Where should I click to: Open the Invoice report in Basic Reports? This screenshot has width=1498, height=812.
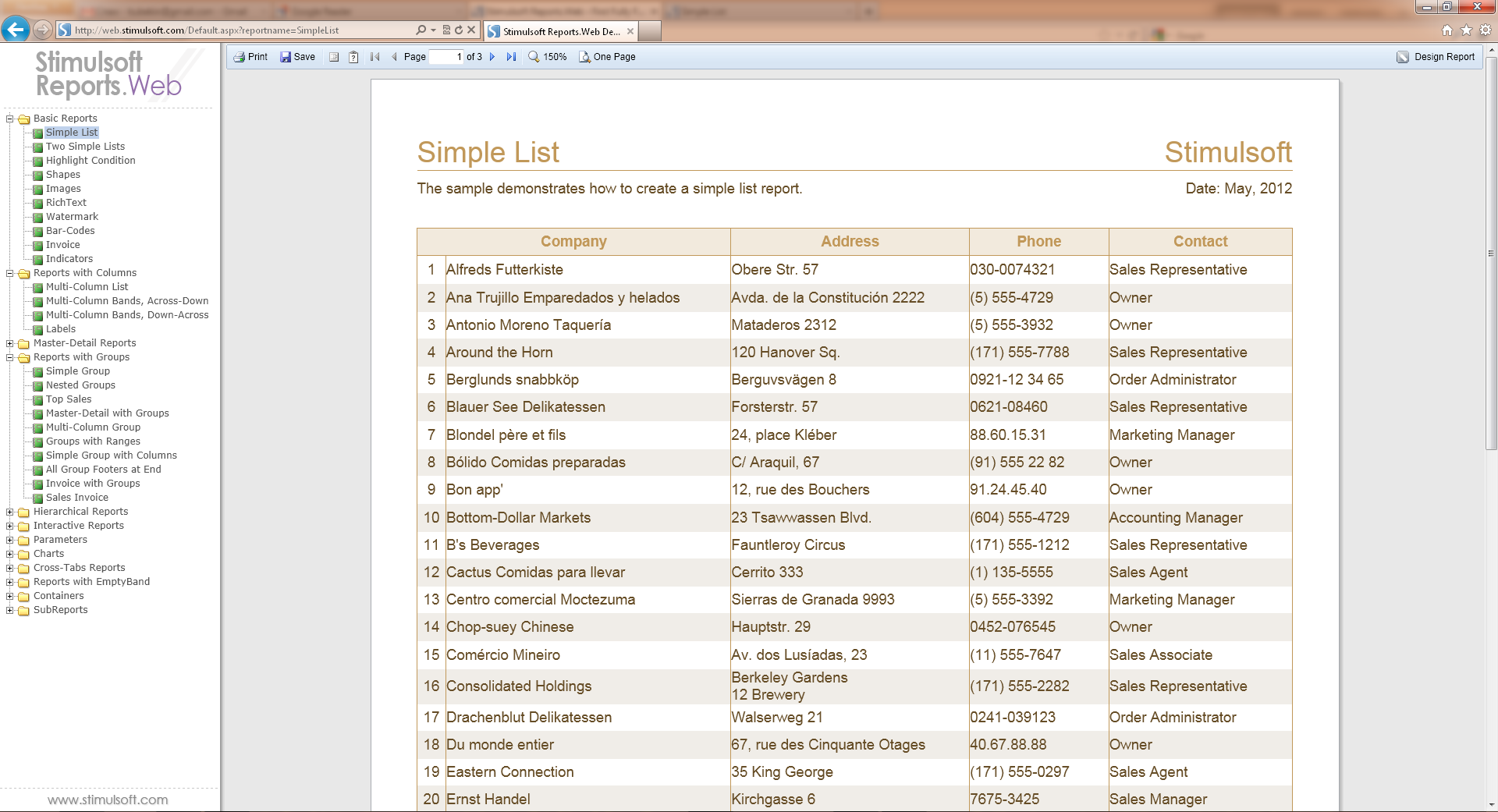click(x=62, y=245)
